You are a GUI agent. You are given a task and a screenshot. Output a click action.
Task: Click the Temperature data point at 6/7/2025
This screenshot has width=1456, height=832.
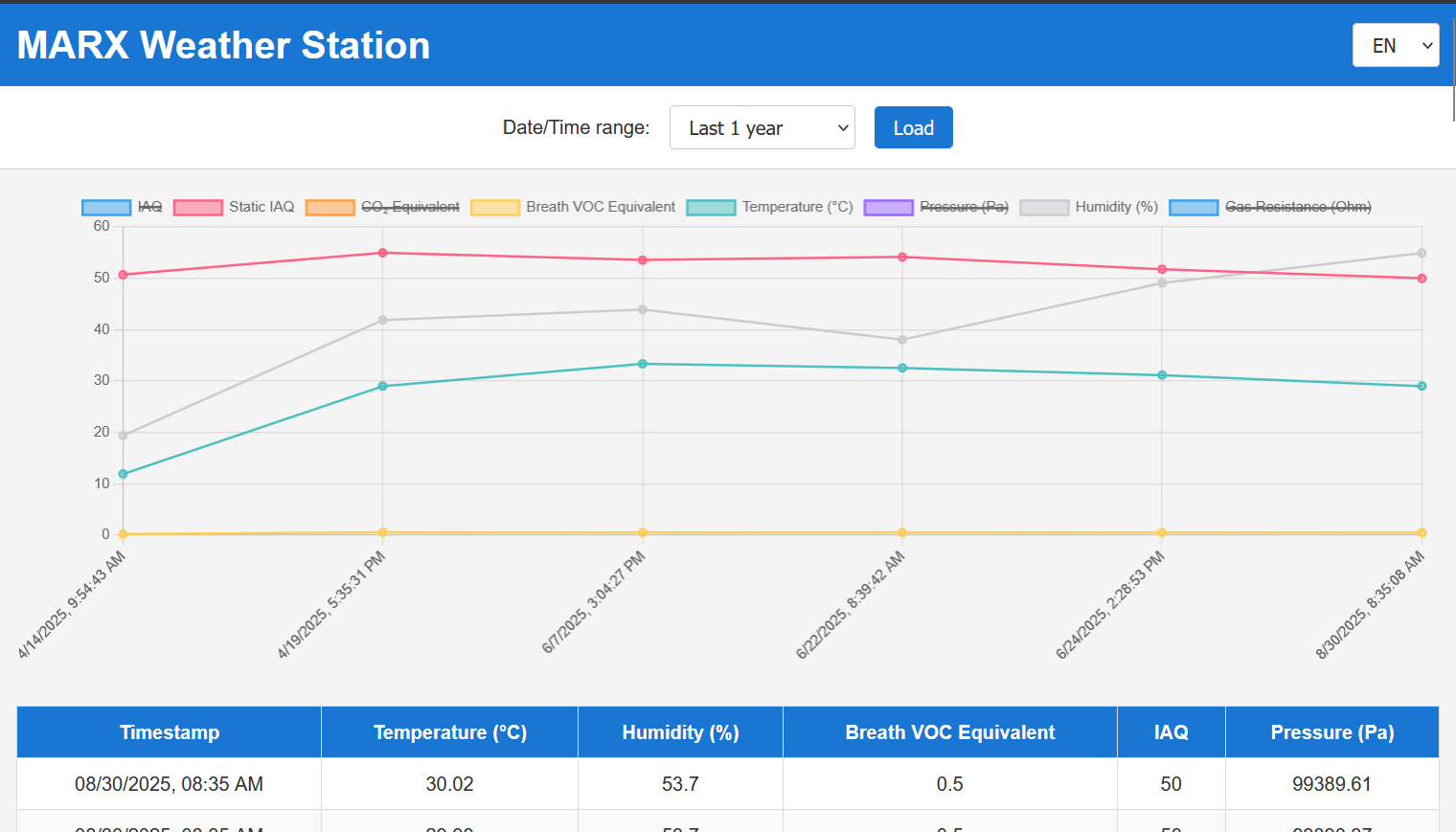pyautogui.click(x=643, y=364)
